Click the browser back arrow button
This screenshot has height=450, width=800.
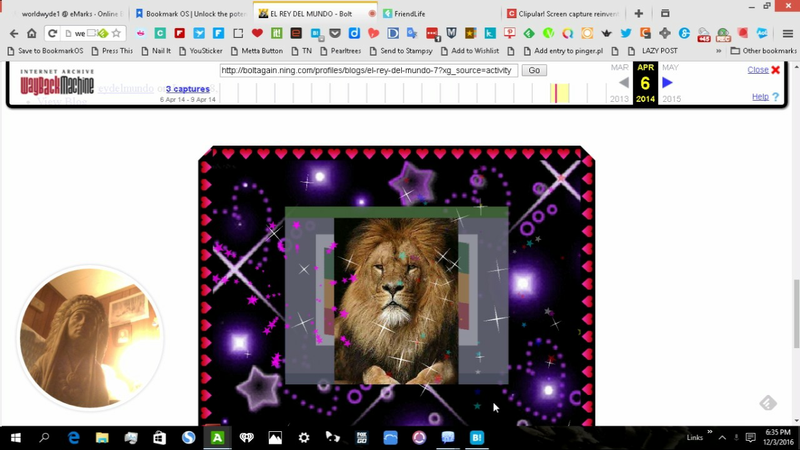point(14,33)
